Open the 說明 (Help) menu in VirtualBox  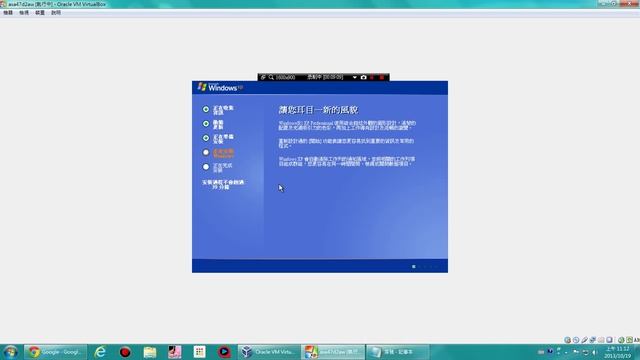tap(56, 13)
